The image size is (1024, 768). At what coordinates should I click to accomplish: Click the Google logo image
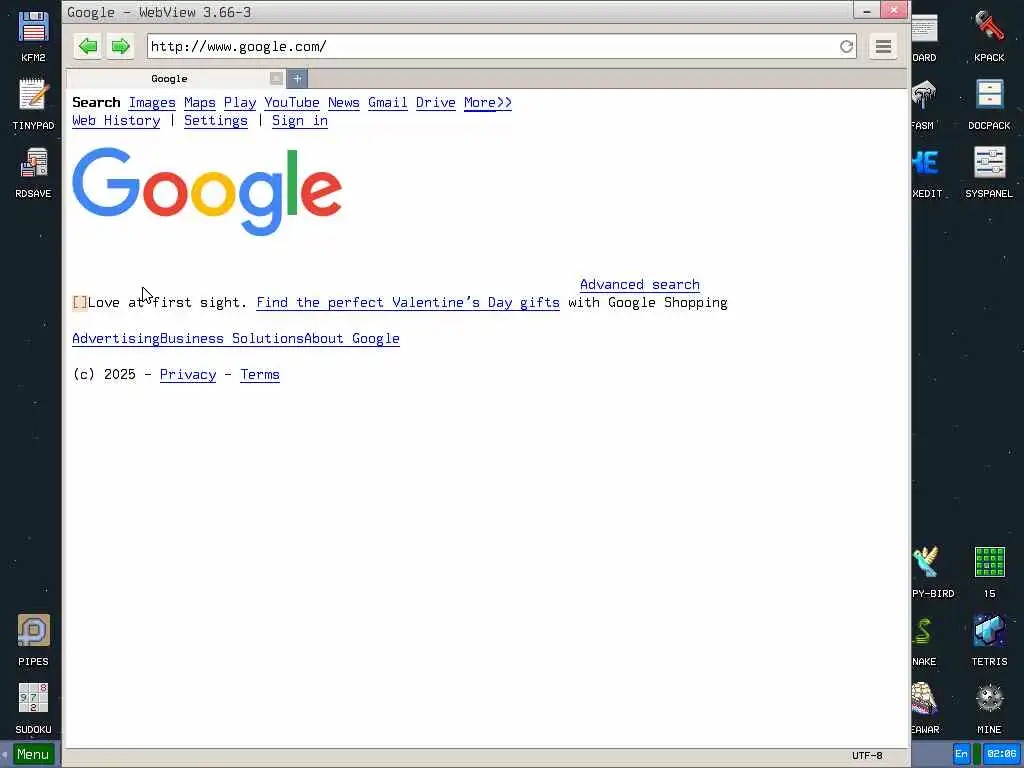(x=207, y=191)
